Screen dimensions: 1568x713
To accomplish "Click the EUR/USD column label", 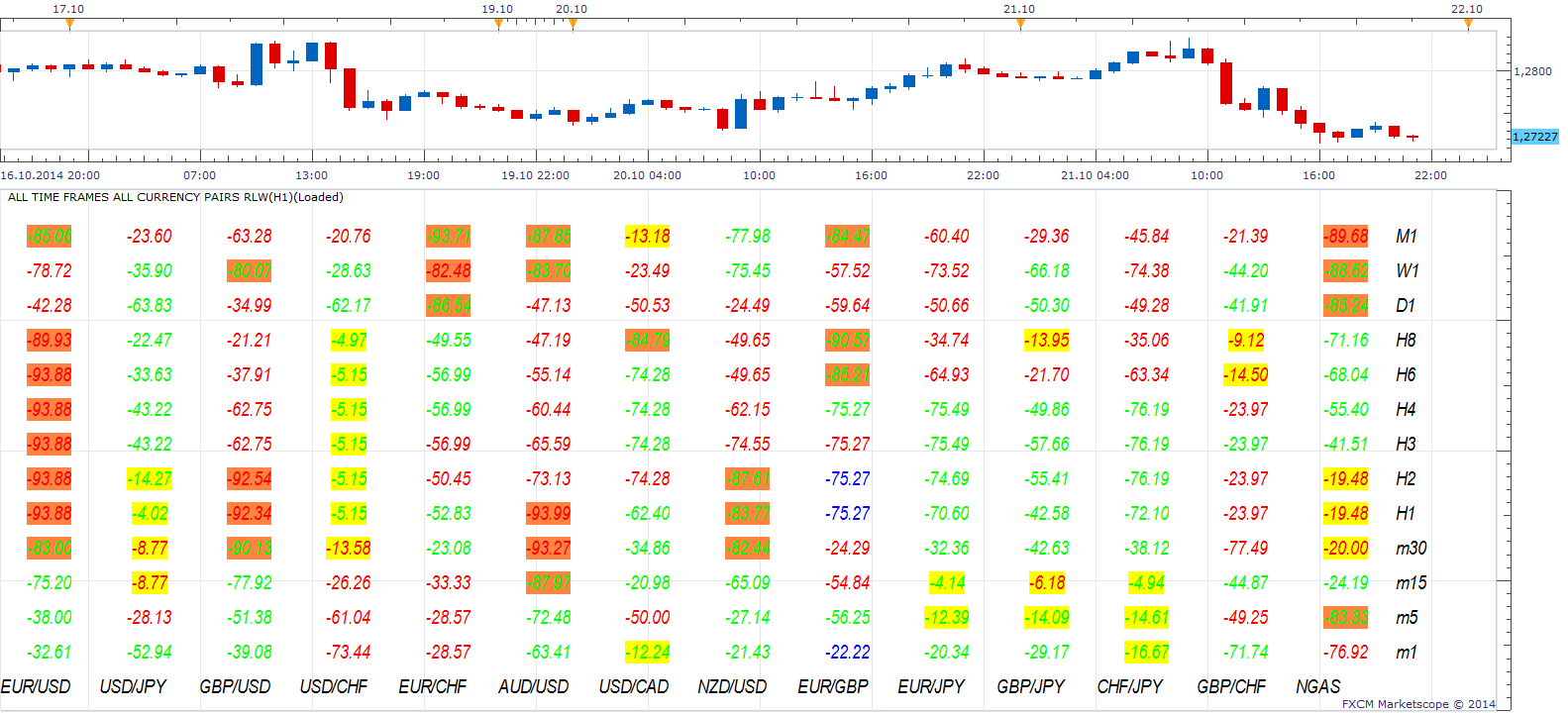I will (x=36, y=686).
